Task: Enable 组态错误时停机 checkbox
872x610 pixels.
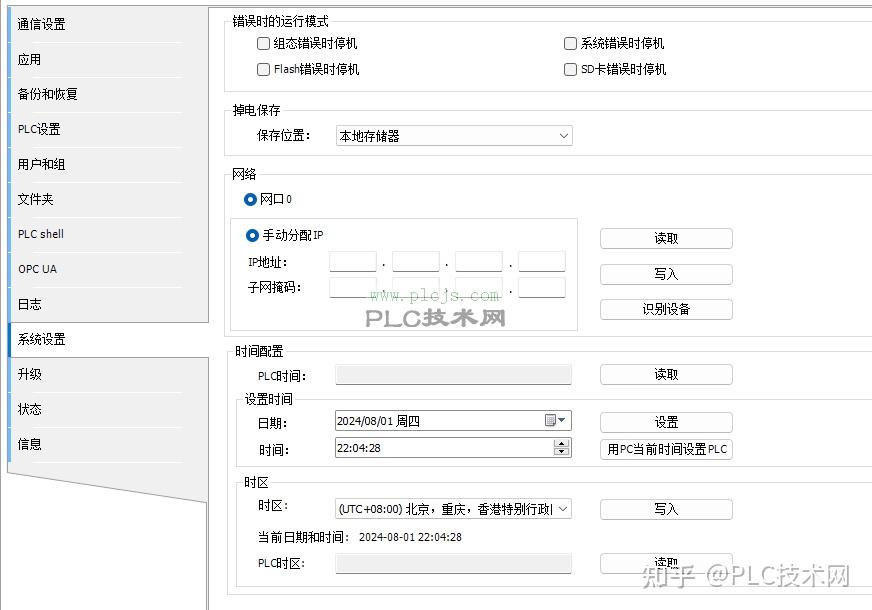Action: [x=264, y=43]
